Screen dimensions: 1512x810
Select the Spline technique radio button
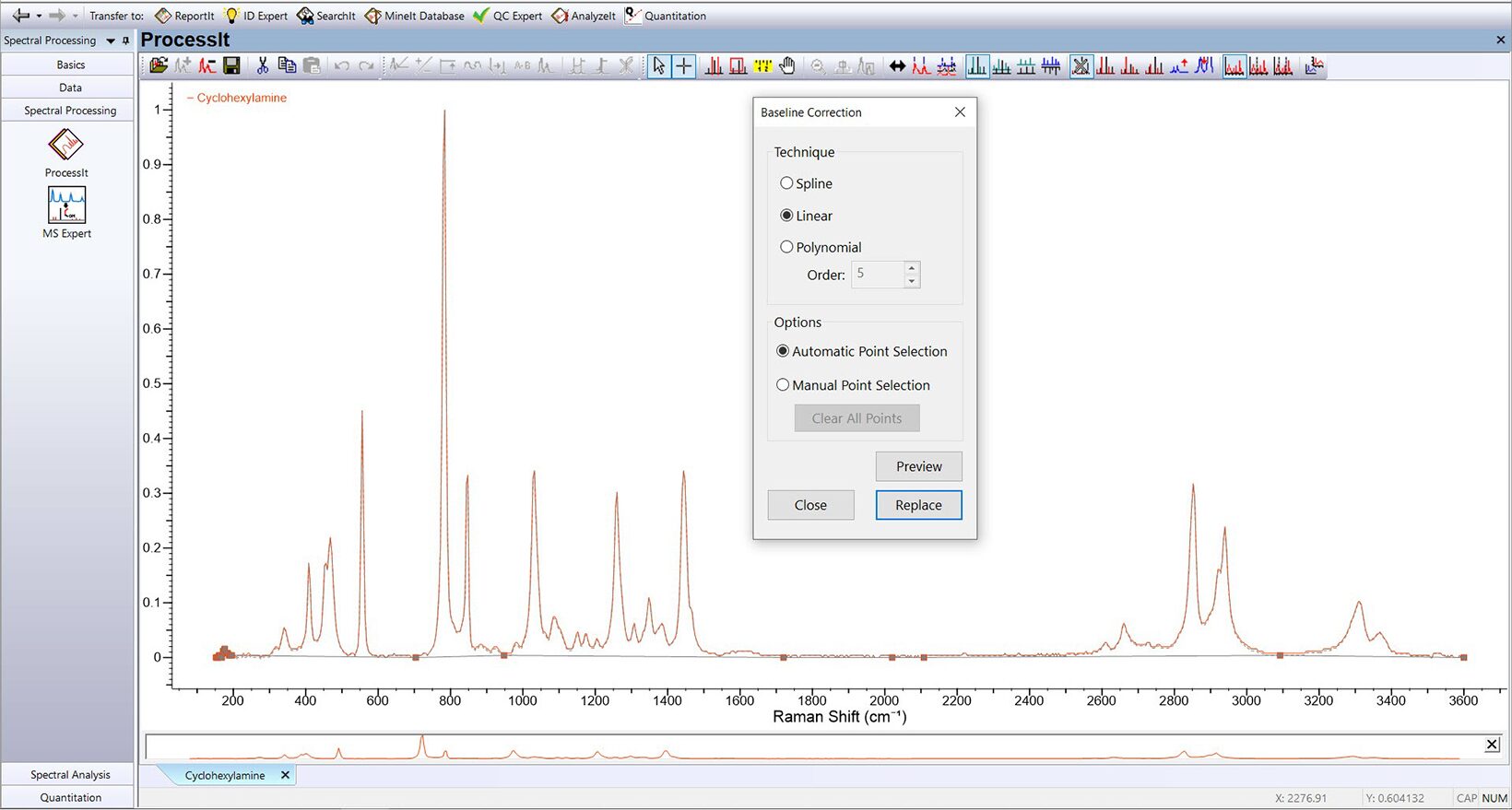click(x=786, y=183)
